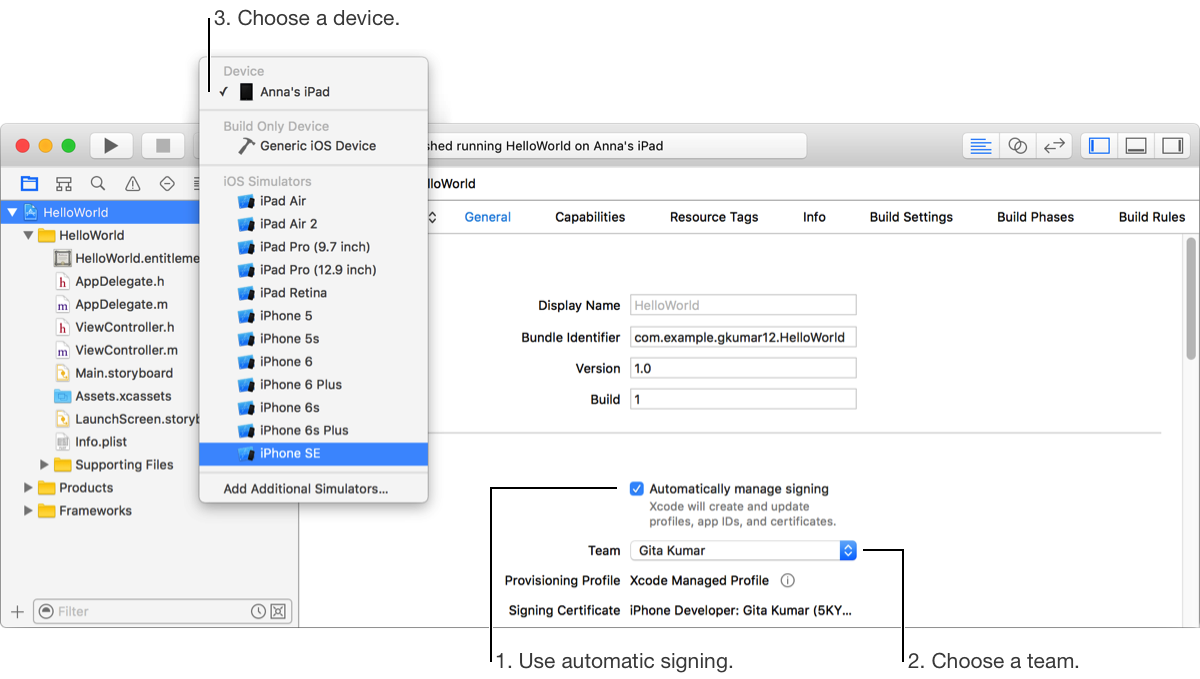Switch to the Info tab

pyautogui.click(x=814, y=217)
